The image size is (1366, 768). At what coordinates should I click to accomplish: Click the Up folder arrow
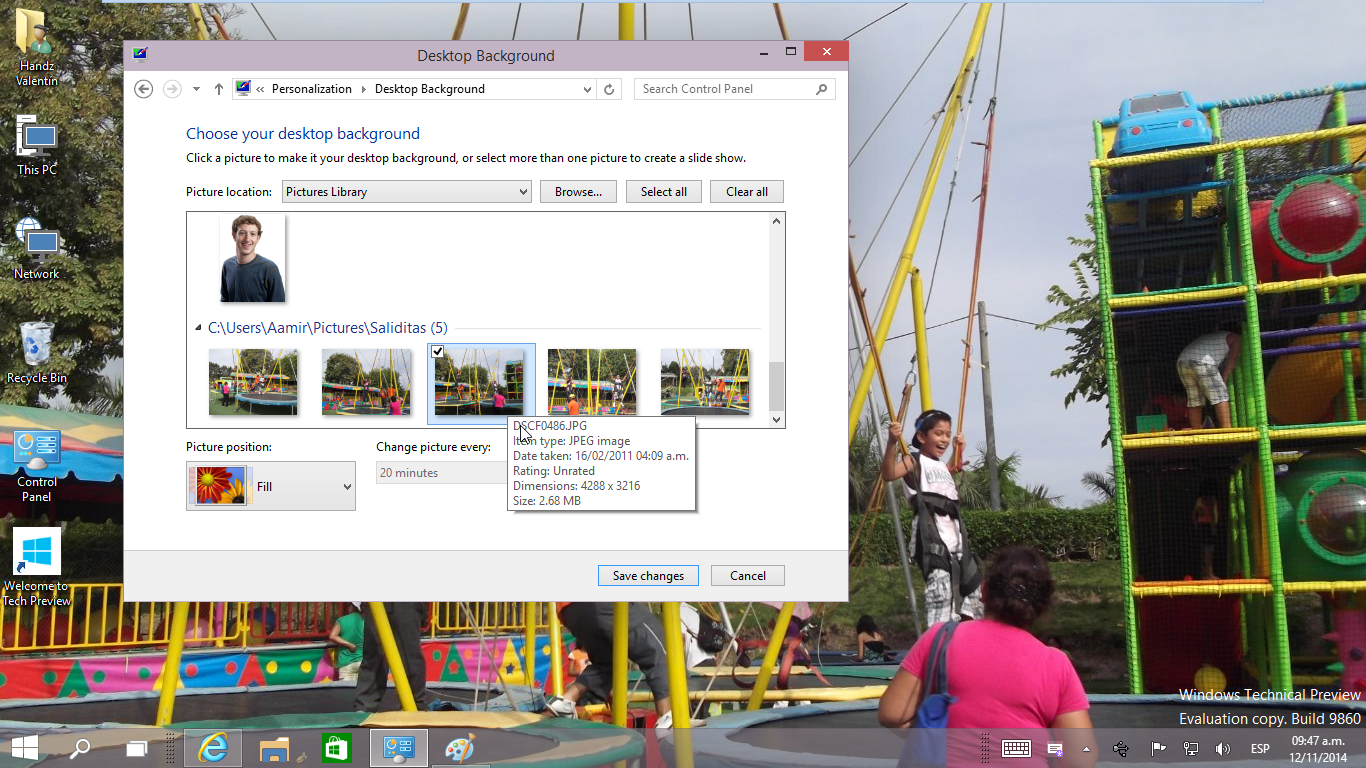[219, 89]
